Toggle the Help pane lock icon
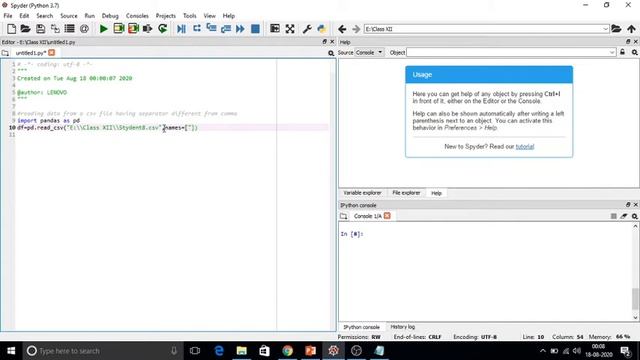 tap(622, 52)
